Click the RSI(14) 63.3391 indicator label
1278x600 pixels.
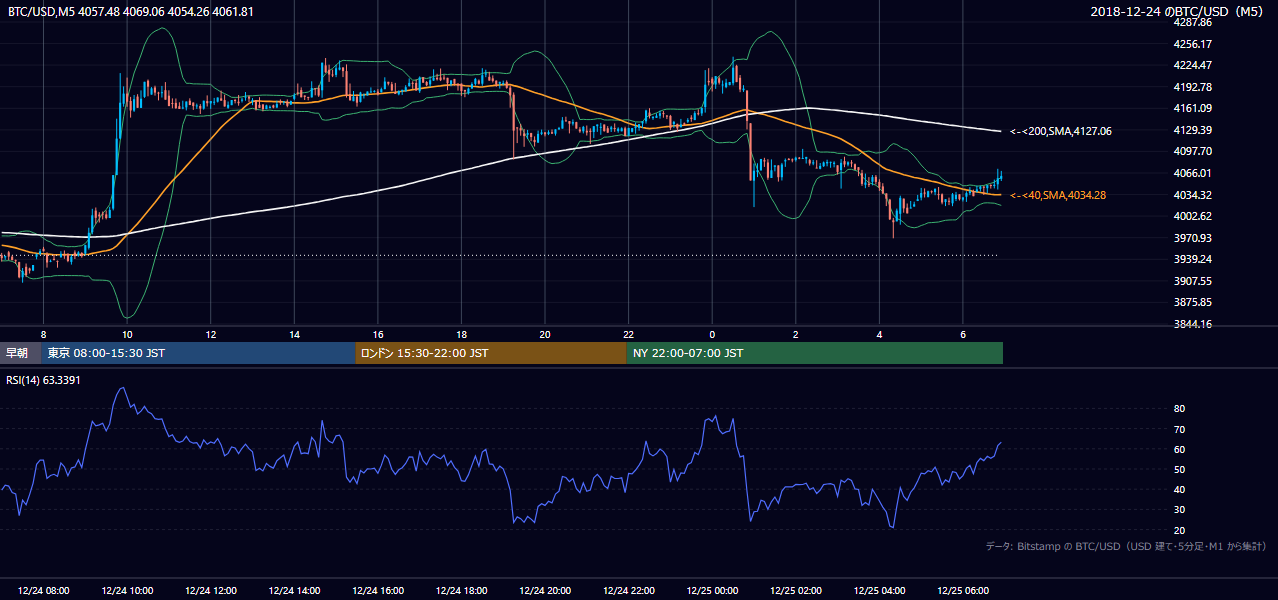44,380
